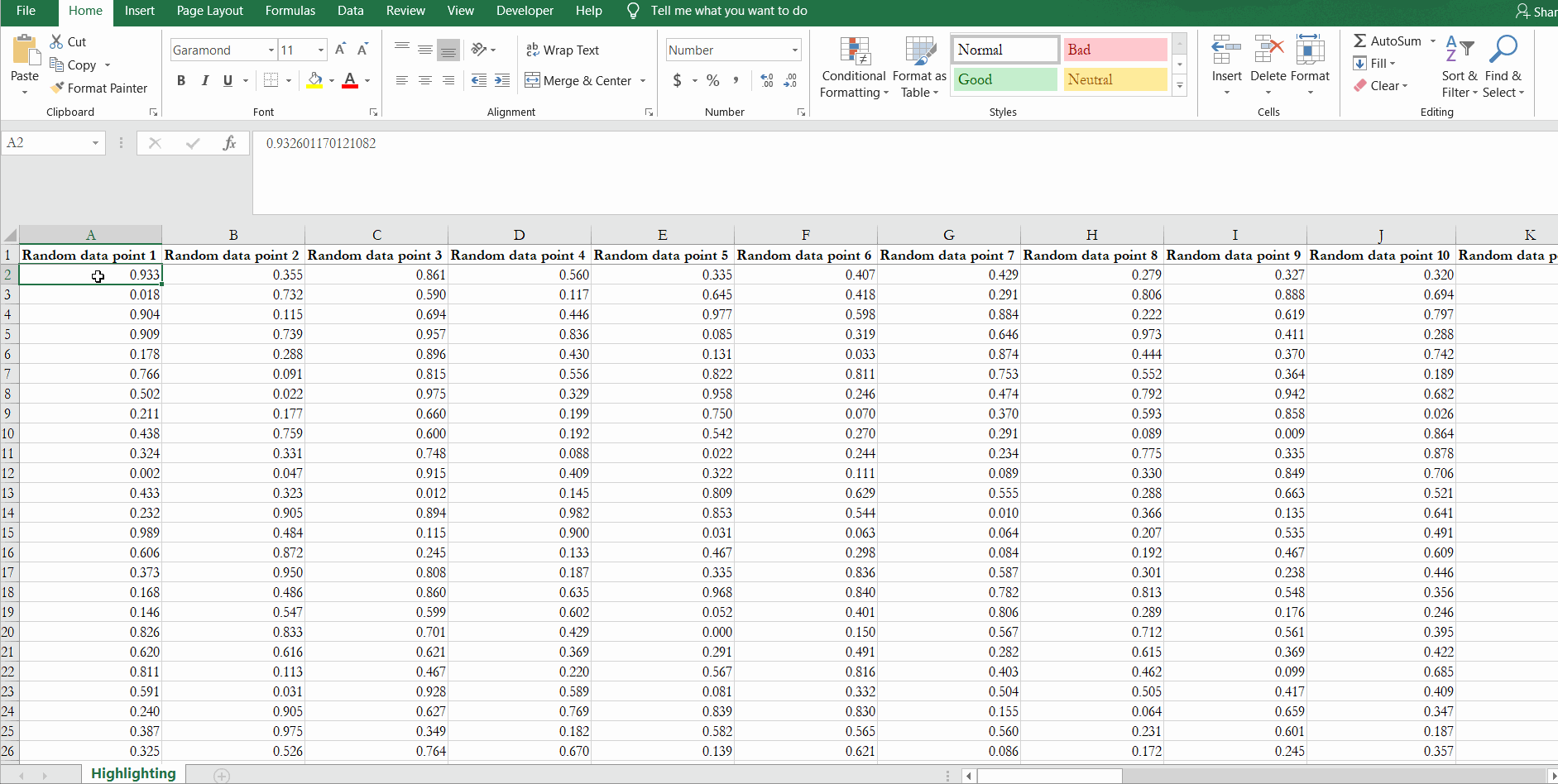Switch to the Formulas ribbon tab
Screen dimensions: 1558x784
click(x=290, y=11)
